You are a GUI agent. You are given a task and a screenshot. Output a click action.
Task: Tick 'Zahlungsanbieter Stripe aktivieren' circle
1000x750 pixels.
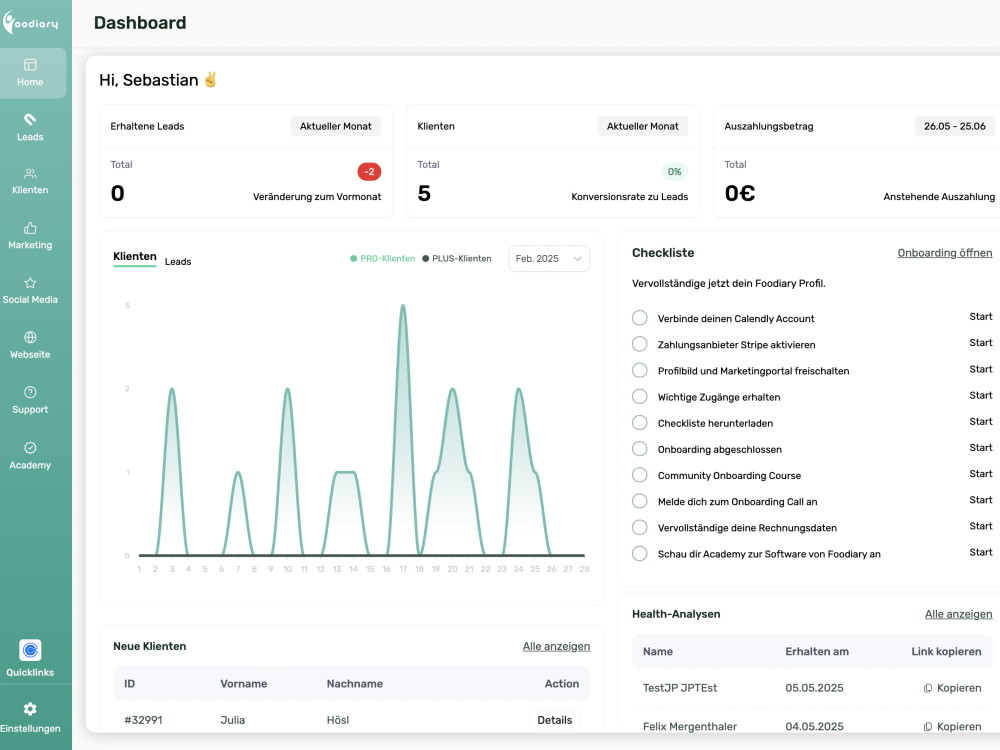(x=640, y=344)
